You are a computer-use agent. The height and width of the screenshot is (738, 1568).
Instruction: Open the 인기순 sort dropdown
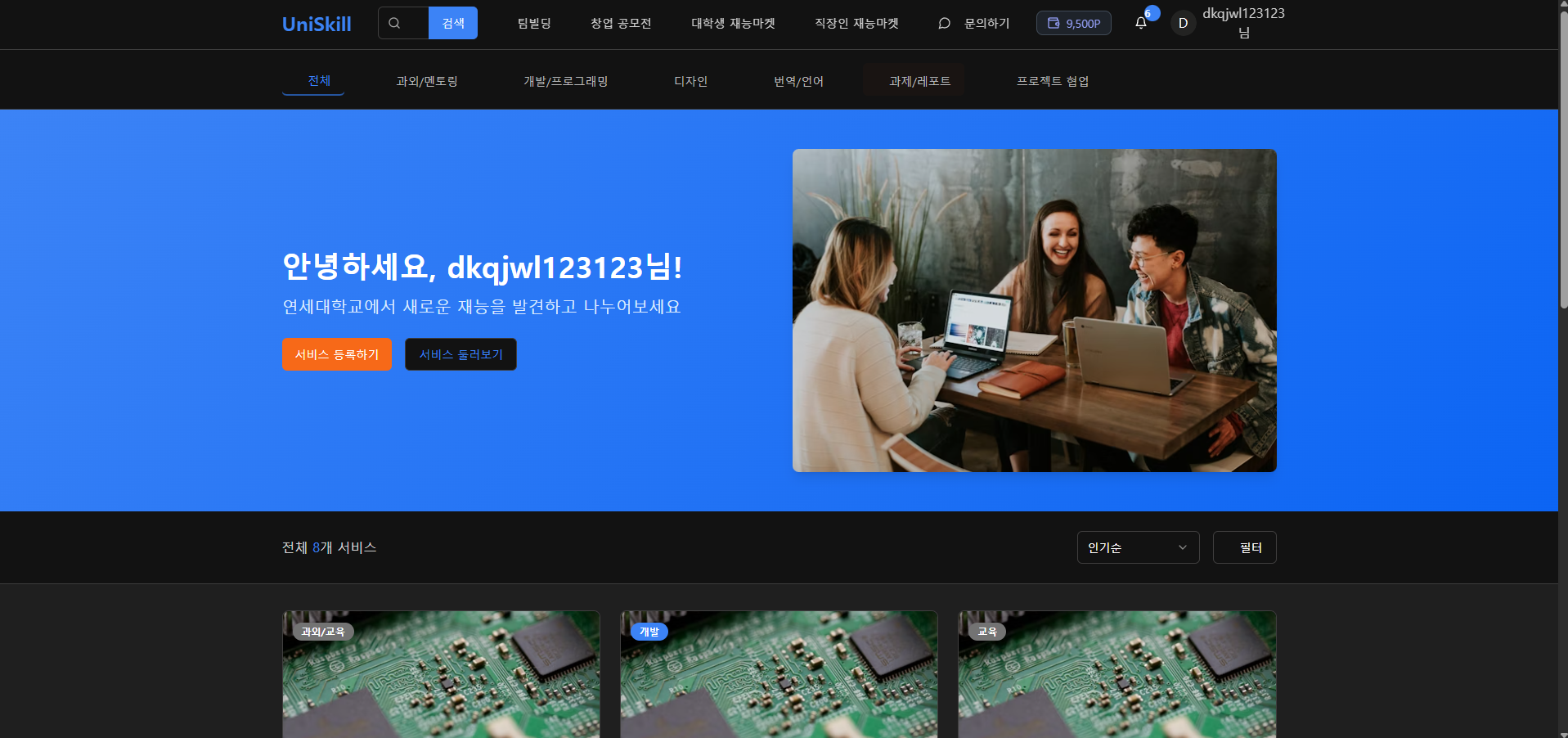coord(1138,547)
